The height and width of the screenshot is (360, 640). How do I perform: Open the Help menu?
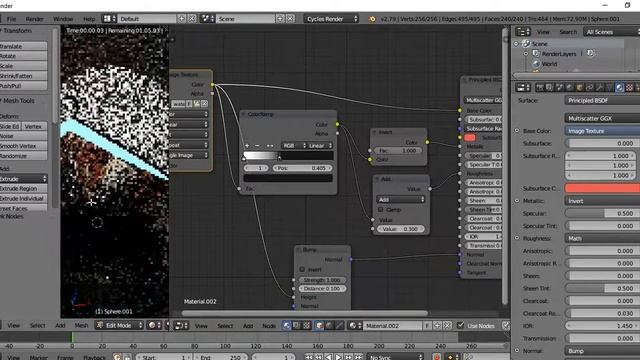click(x=89, y=19)
